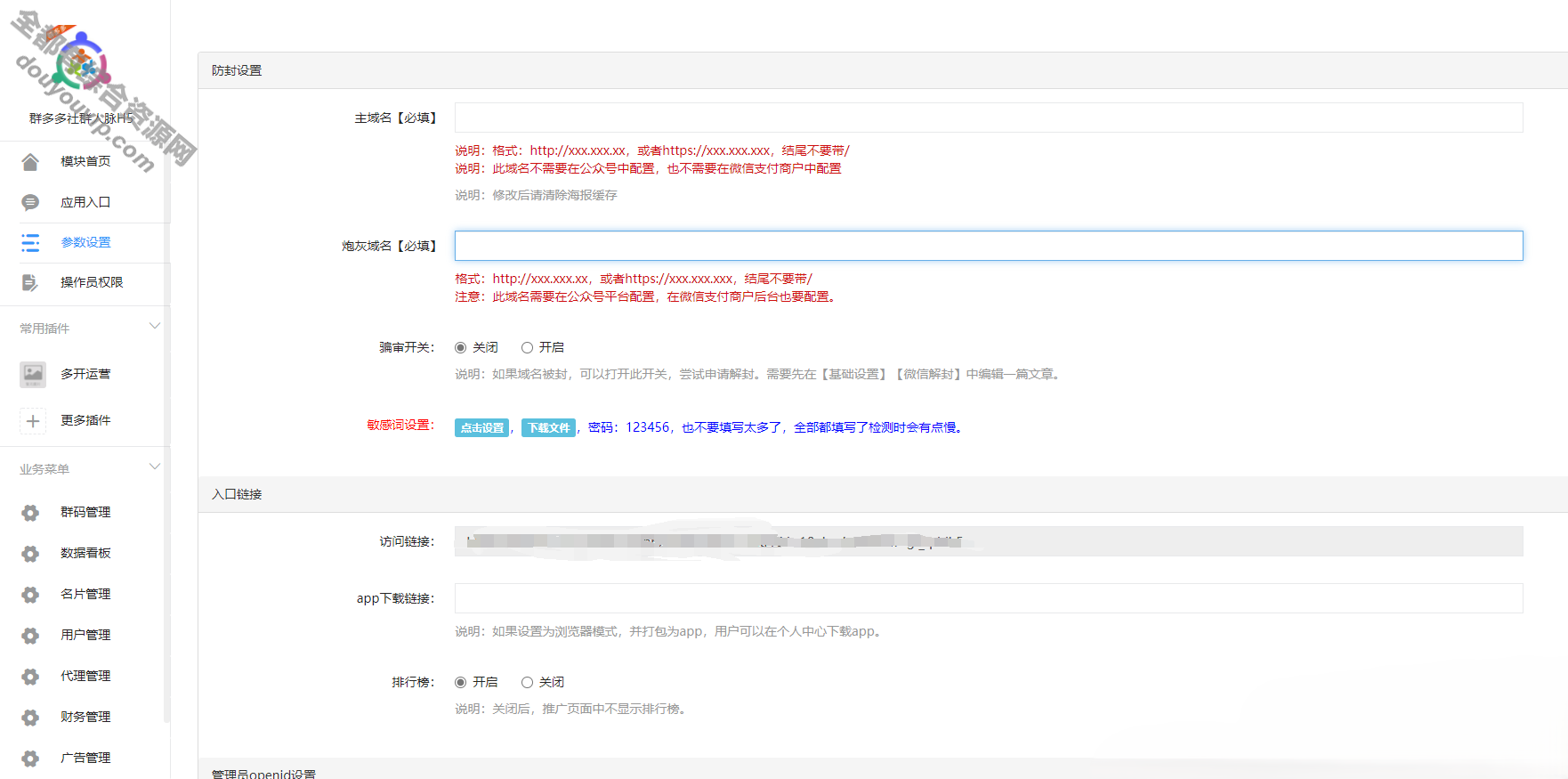1568x779 pixels.
Task: Click the 下载文件 button
Action: tap(548, 428)
